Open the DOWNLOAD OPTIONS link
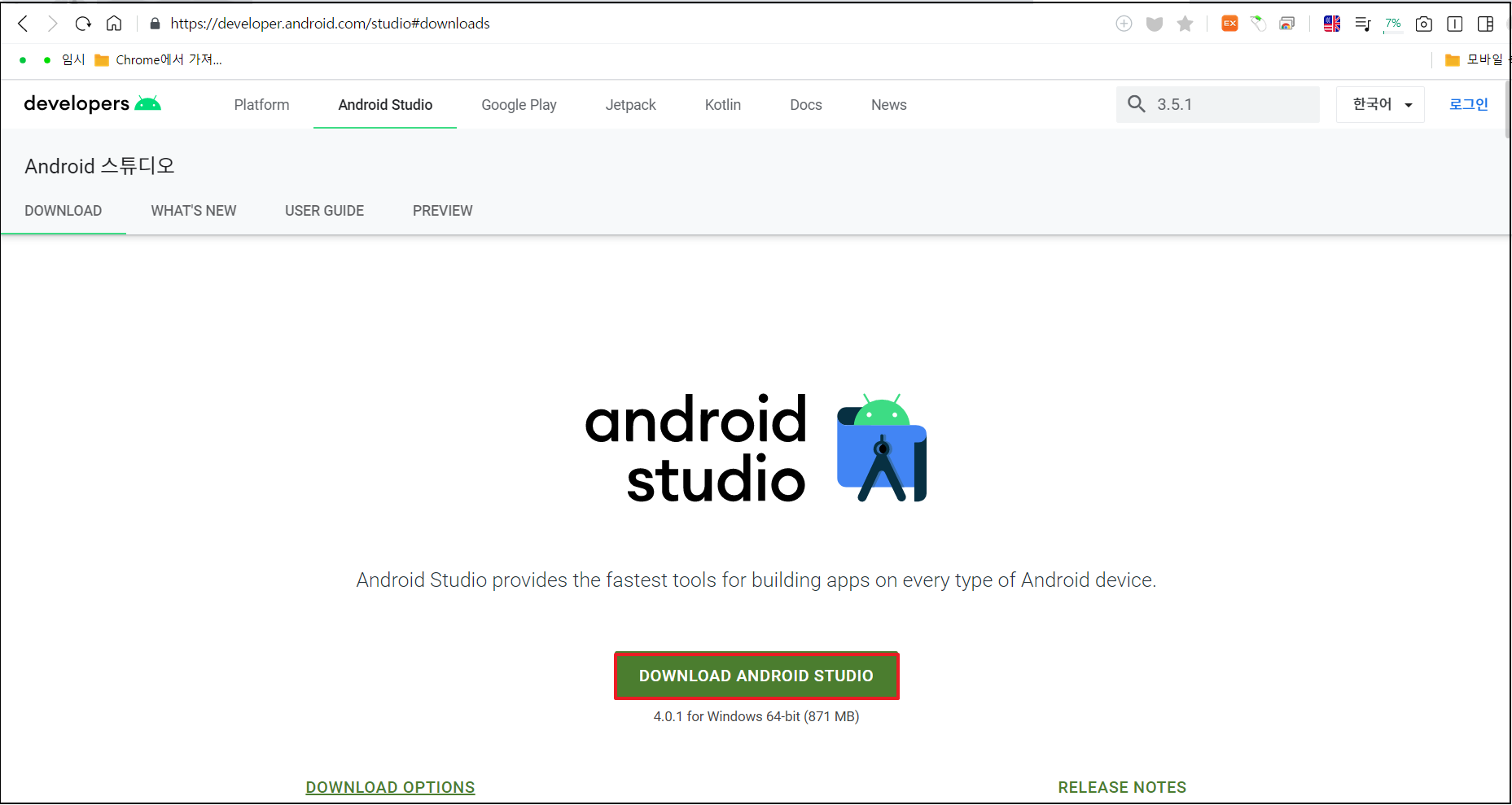Image resolution: width=1512 pixels, height=805 pixels. (390, 787)
